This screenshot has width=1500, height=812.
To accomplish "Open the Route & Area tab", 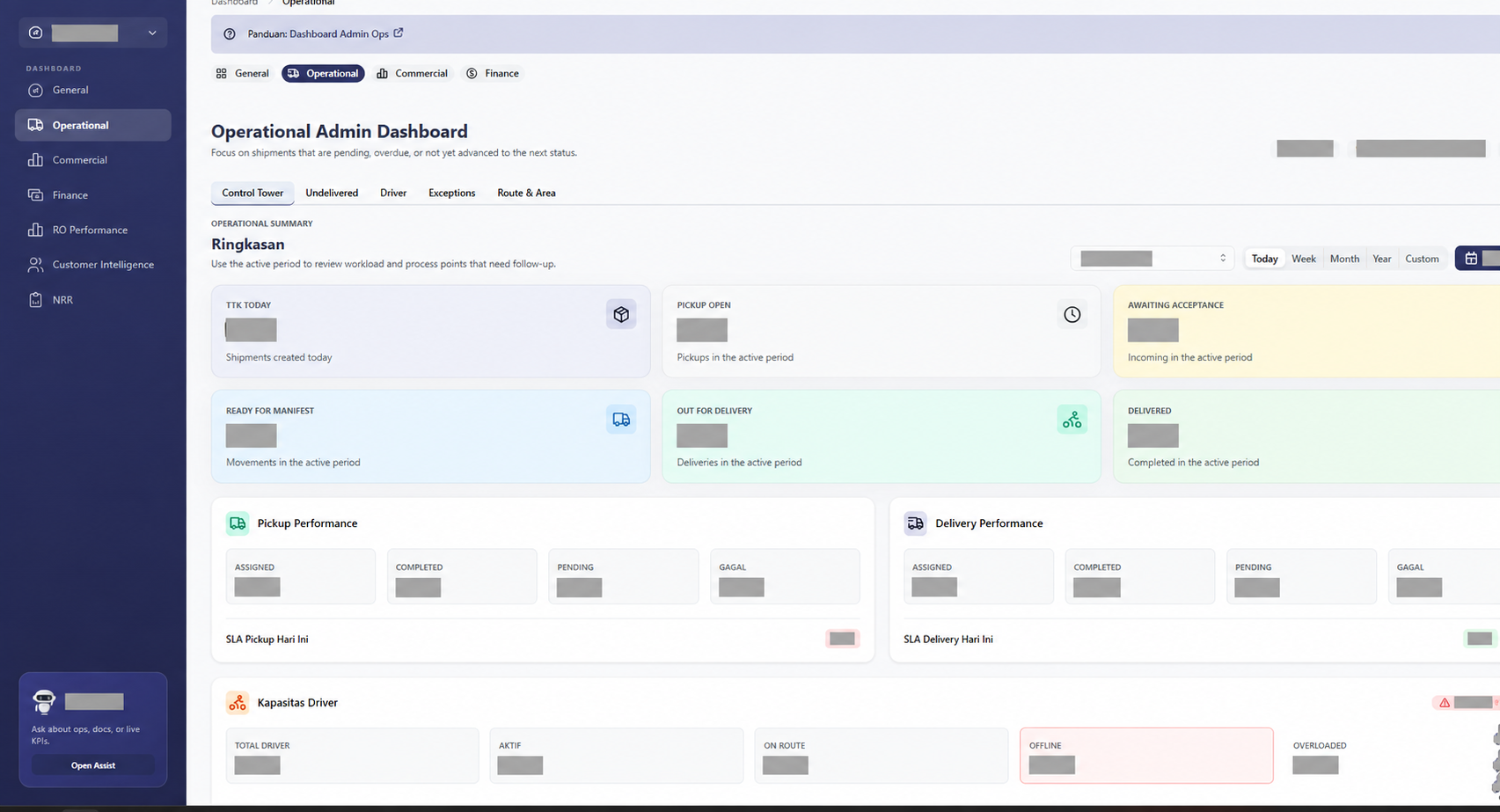I will click(526, 193).
